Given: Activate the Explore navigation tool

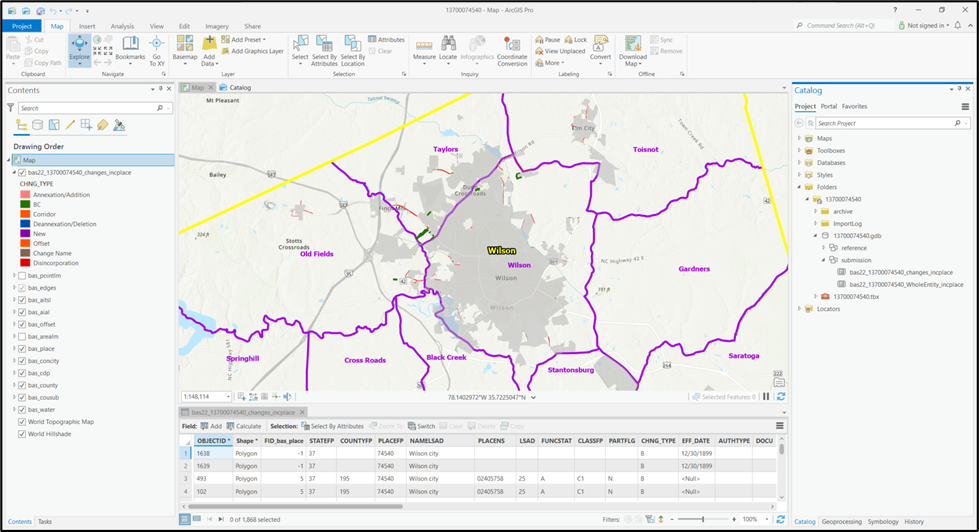Looking at the screenshot, I should point(79,48).
